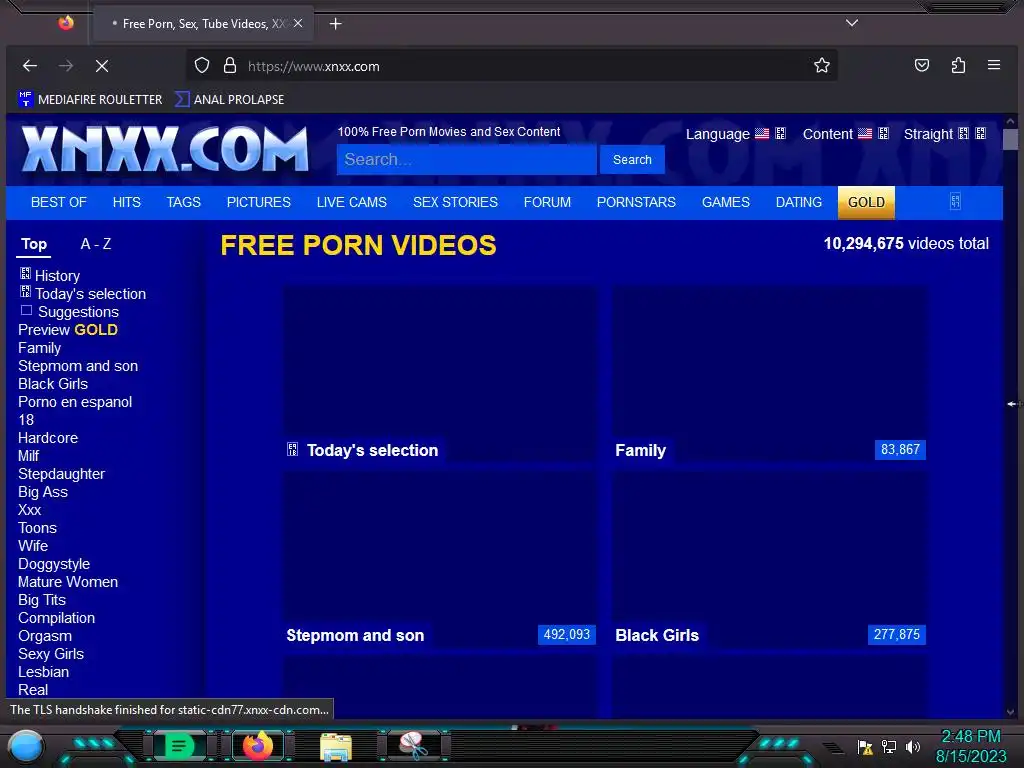Open the volume speaker tray icon
The height and width of the screenshot is (768, 1024).
(912, 746)
